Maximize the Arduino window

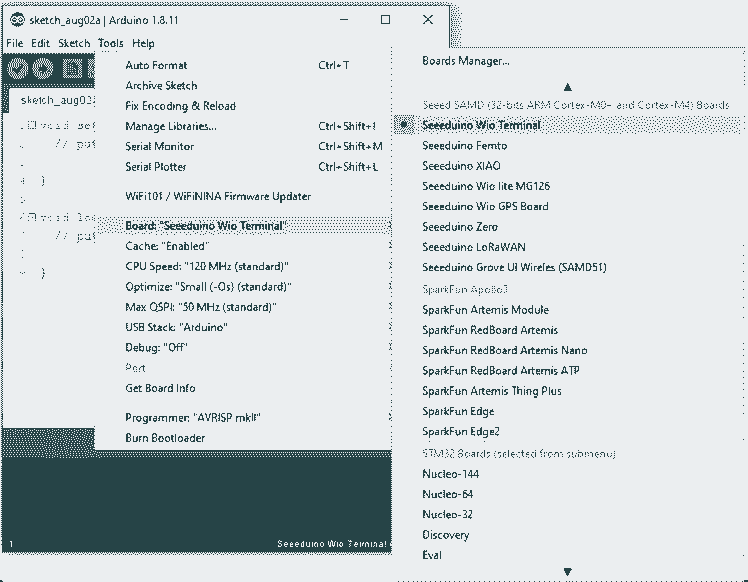[x=385, y=20]
